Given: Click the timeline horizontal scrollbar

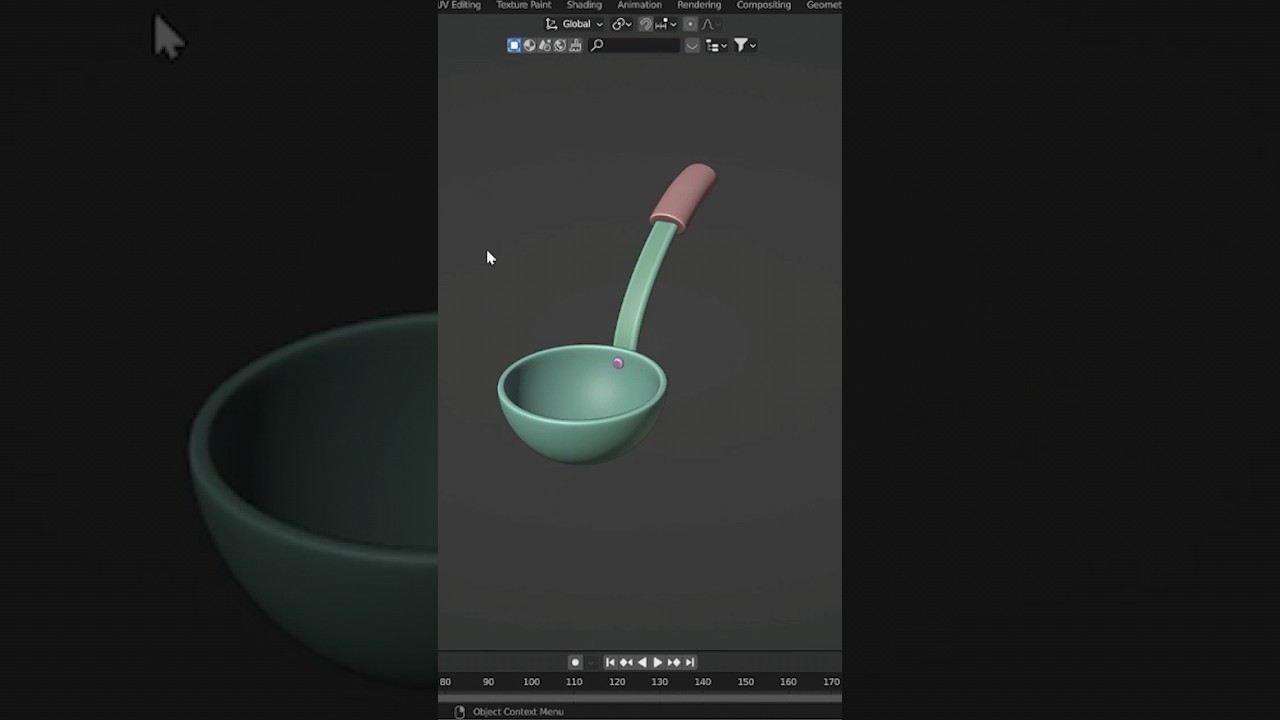Looking at the screenshot, I should coord(640,698).
